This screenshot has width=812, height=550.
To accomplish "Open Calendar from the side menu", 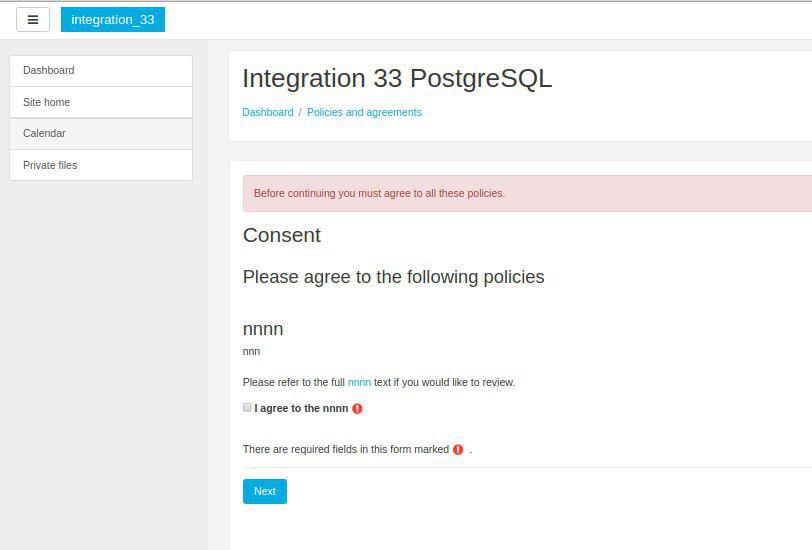I will (x=101, y=134).
